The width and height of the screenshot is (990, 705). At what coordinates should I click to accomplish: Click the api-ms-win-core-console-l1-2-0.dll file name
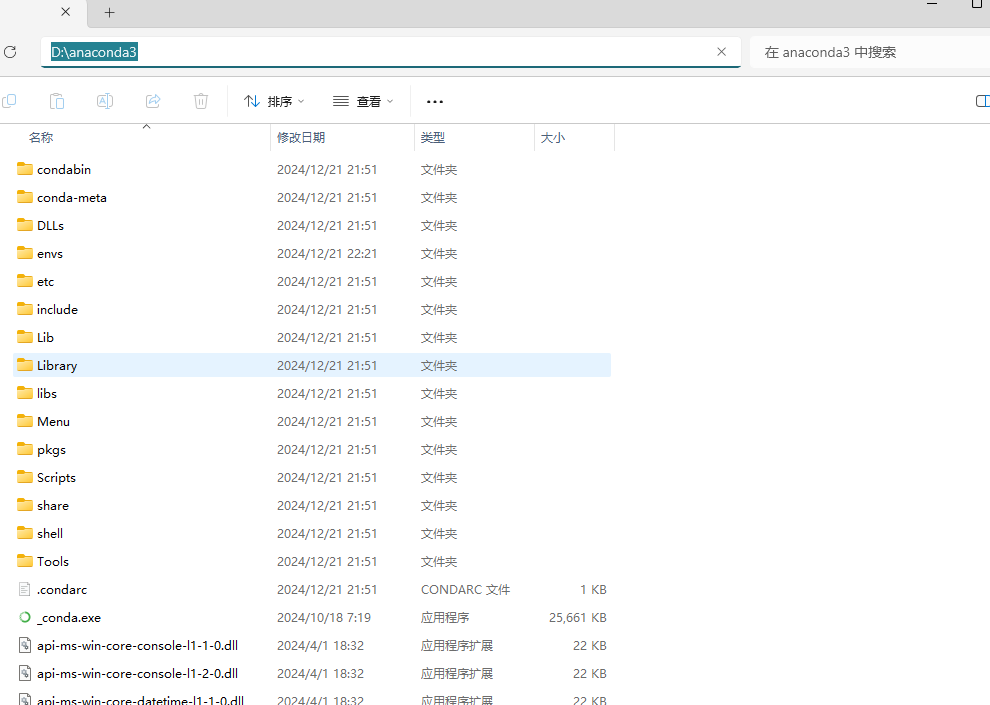click(137, 673)
